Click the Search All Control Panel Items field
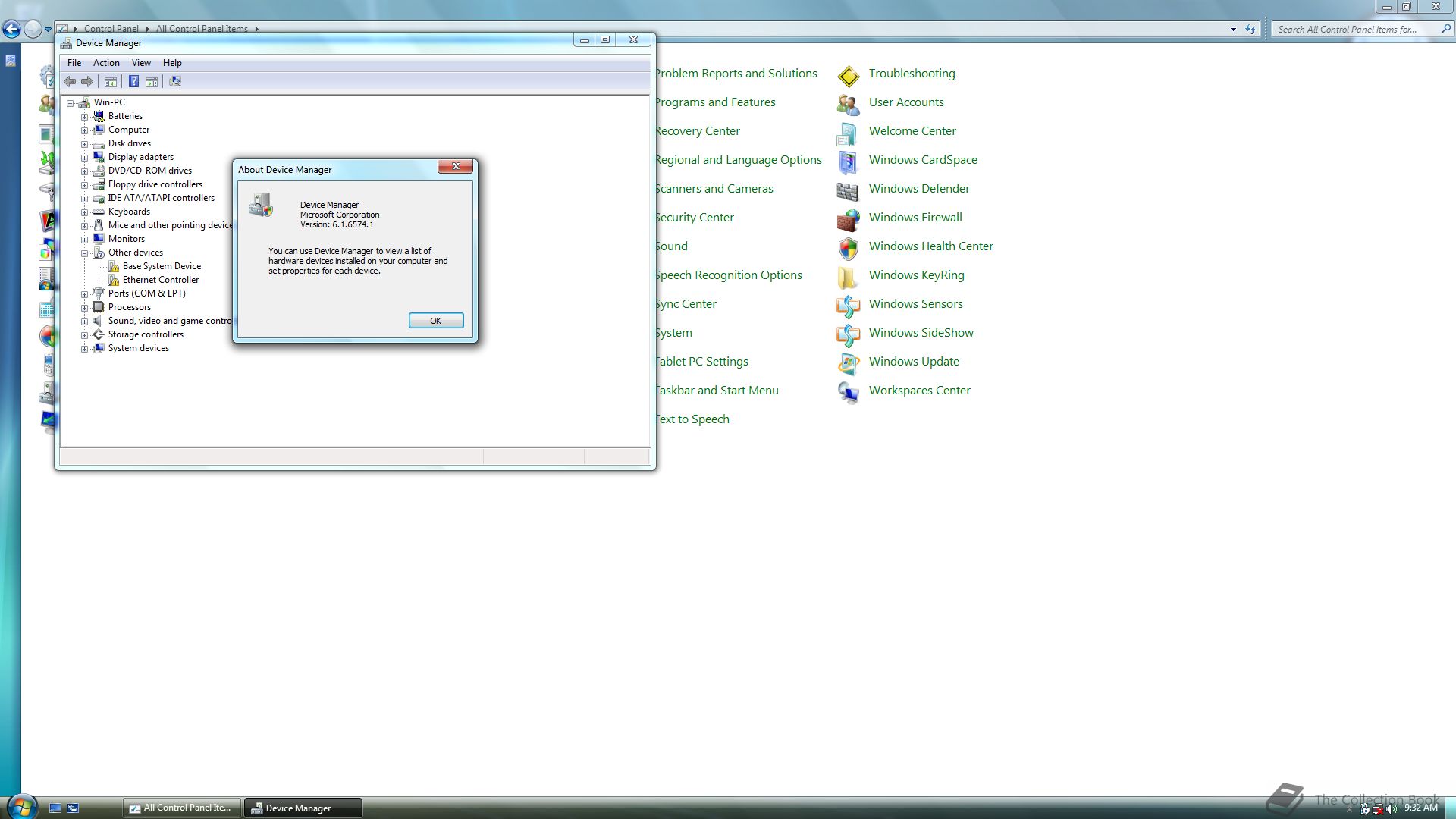 pos(1362,30)
